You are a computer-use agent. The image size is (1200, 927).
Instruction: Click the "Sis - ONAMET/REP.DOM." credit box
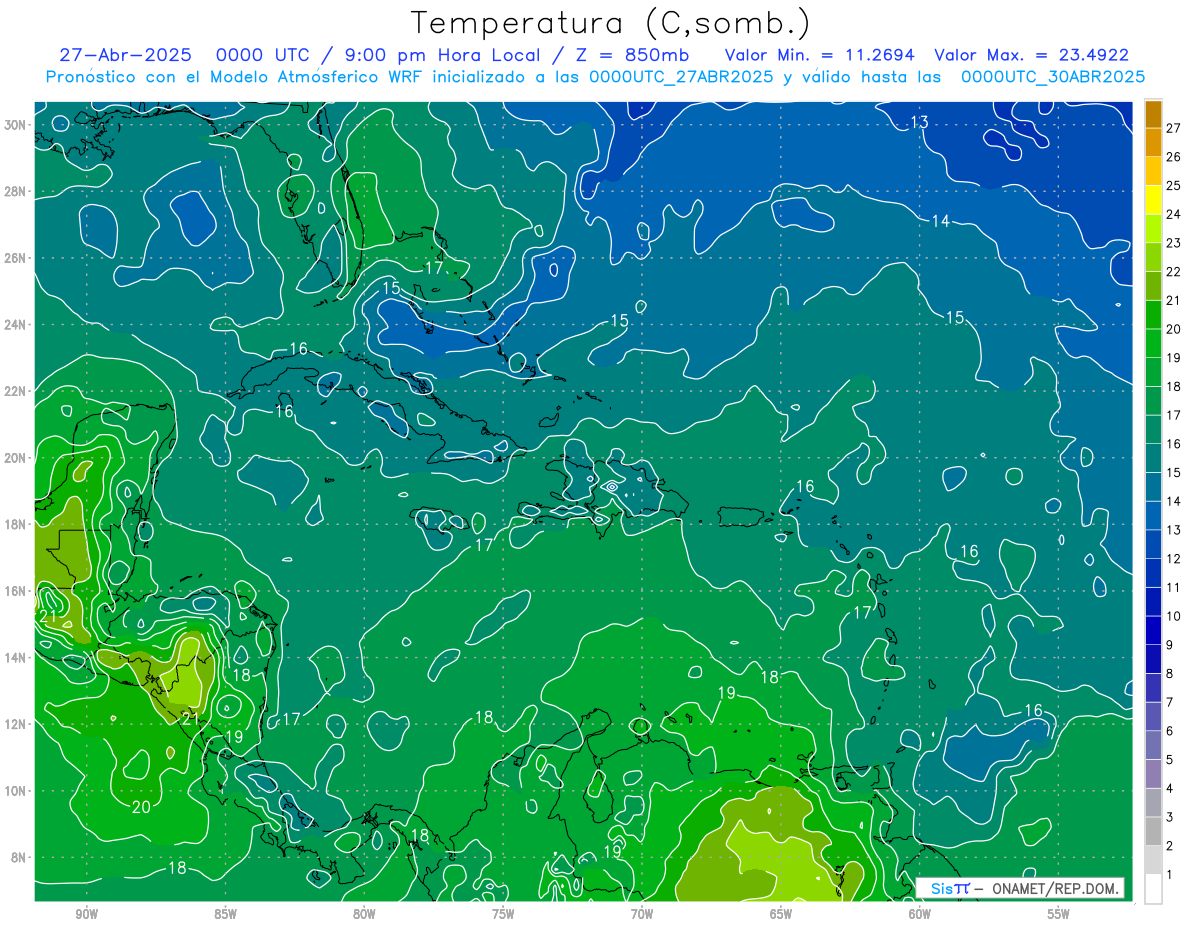point(1022,888)
